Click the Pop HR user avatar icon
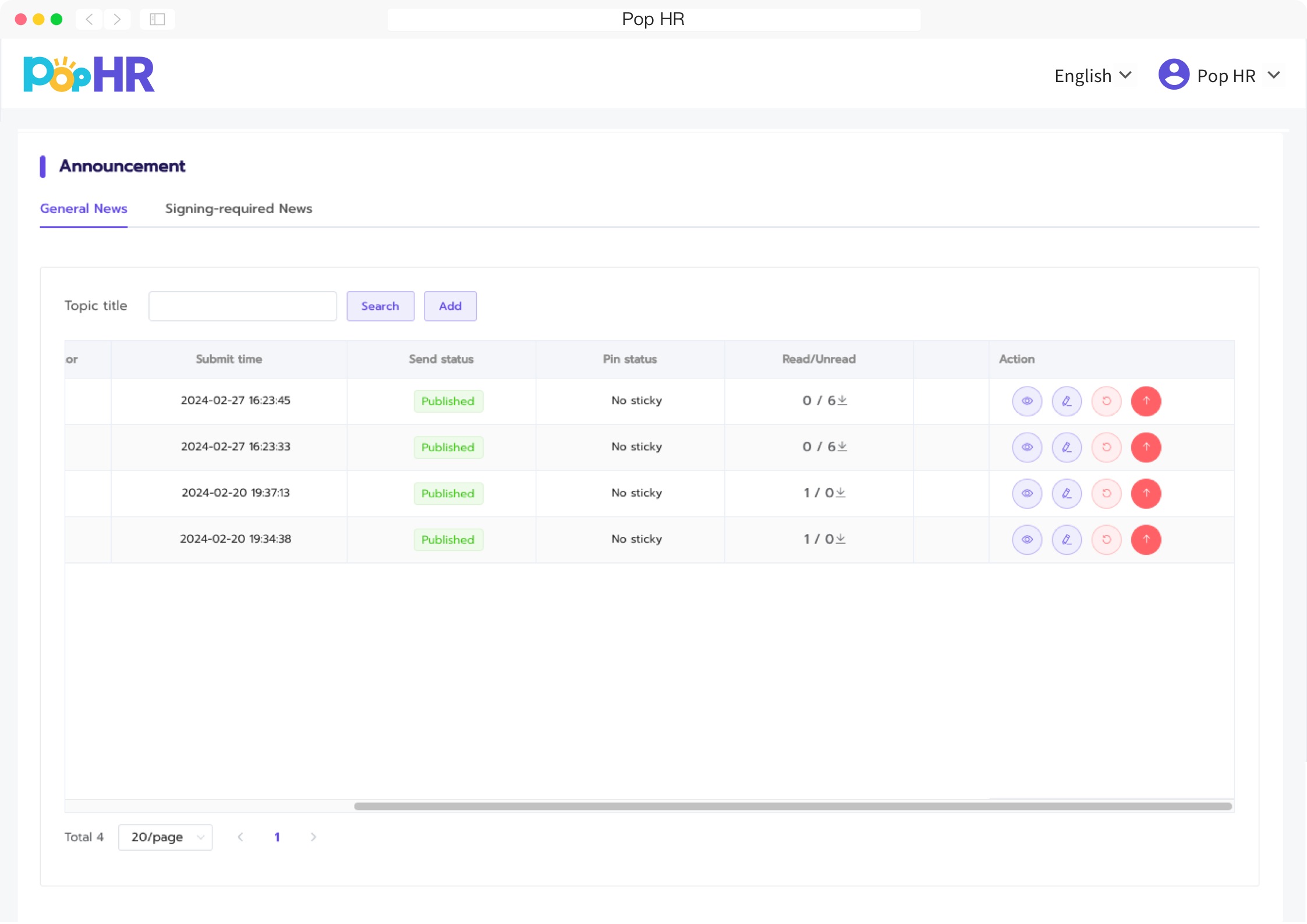 click(1174, 75)
